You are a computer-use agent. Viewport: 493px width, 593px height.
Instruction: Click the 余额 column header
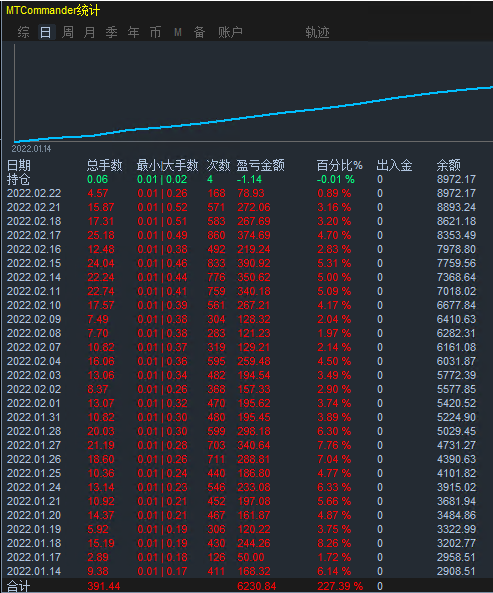[449, 165]
